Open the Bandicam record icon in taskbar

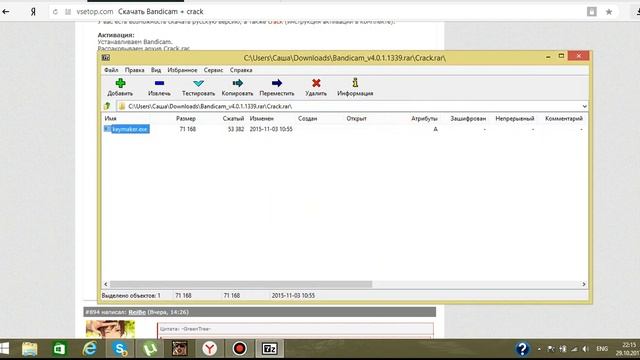point(240,349)
